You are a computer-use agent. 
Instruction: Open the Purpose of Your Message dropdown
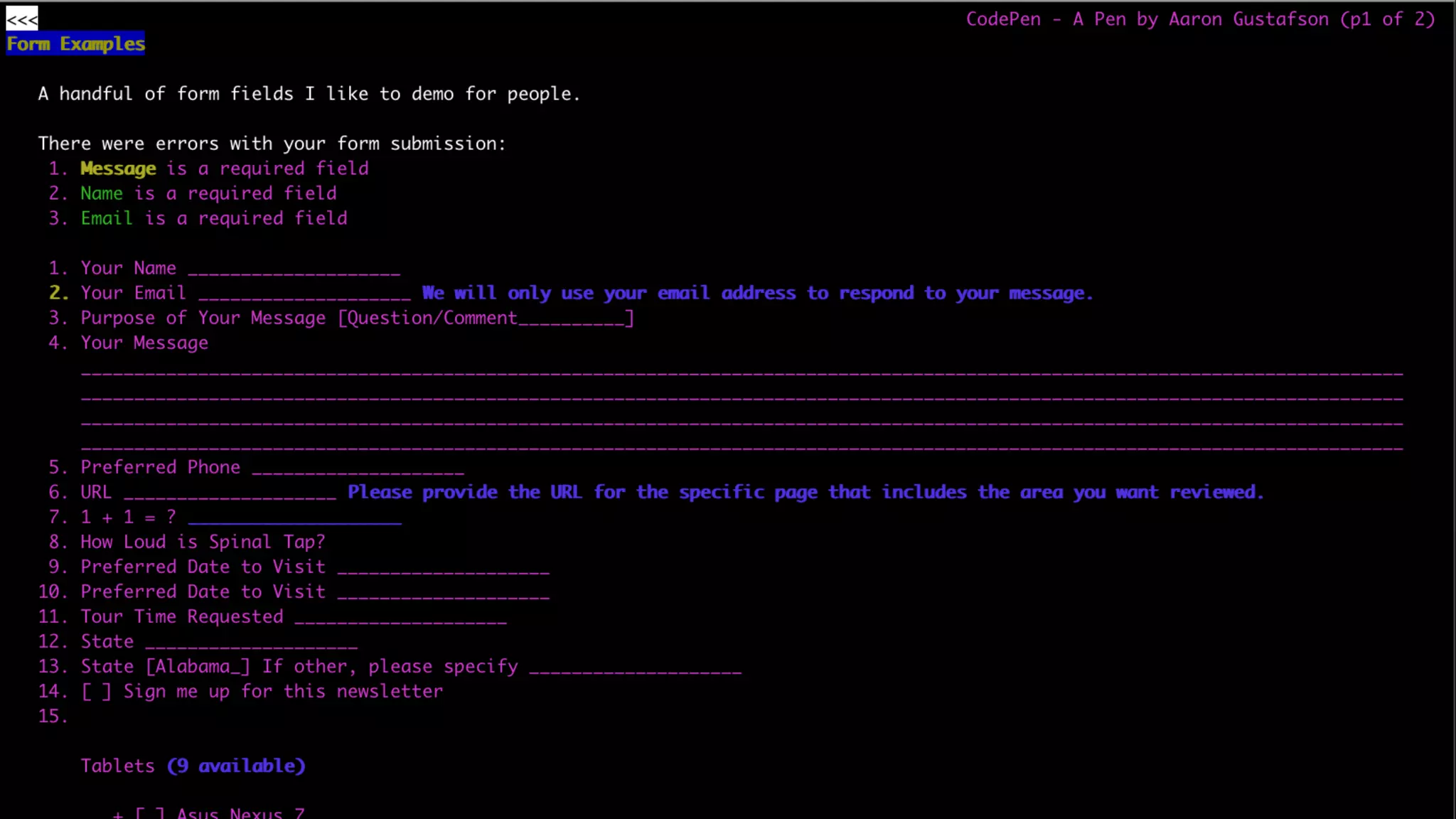coord(486,318)
